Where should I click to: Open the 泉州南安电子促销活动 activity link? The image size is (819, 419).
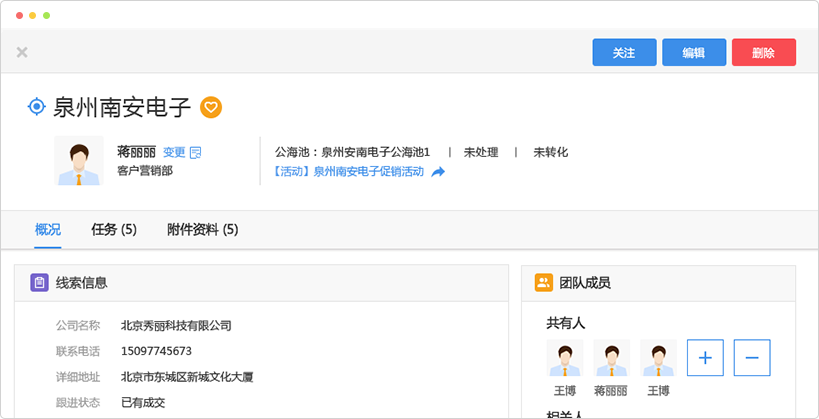tap(349, 172)
